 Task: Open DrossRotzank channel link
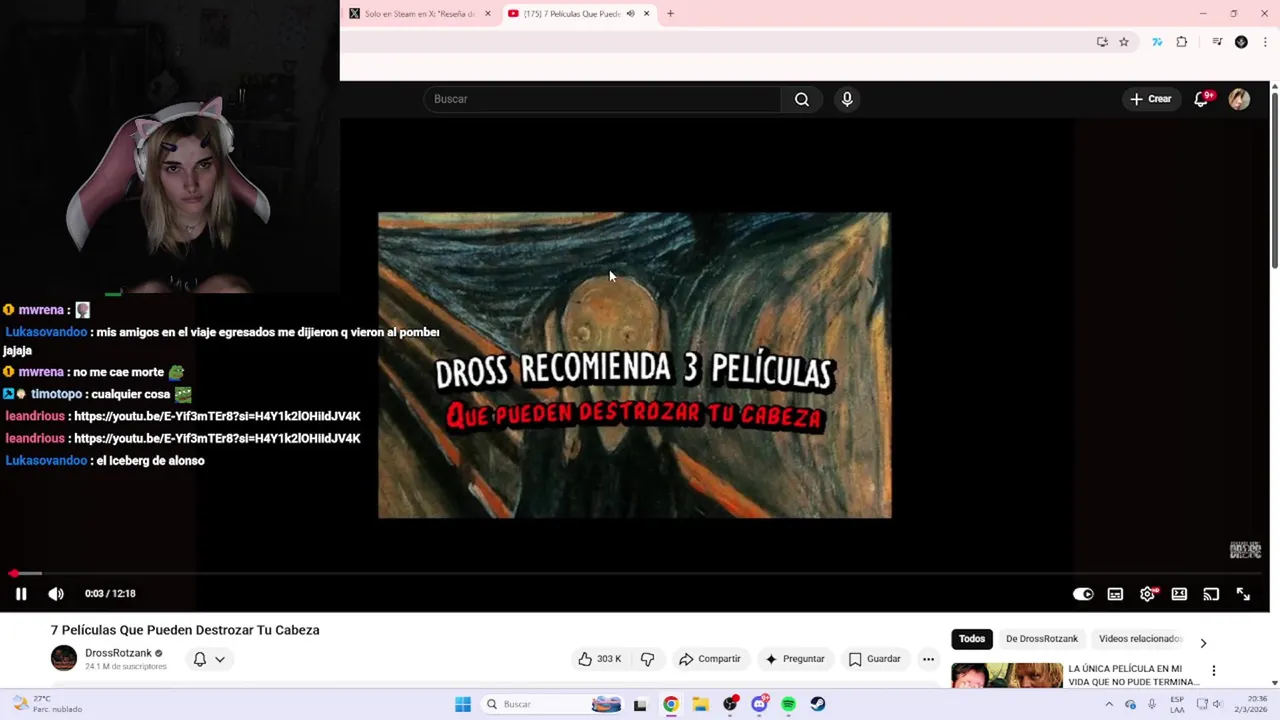point(118,653)
